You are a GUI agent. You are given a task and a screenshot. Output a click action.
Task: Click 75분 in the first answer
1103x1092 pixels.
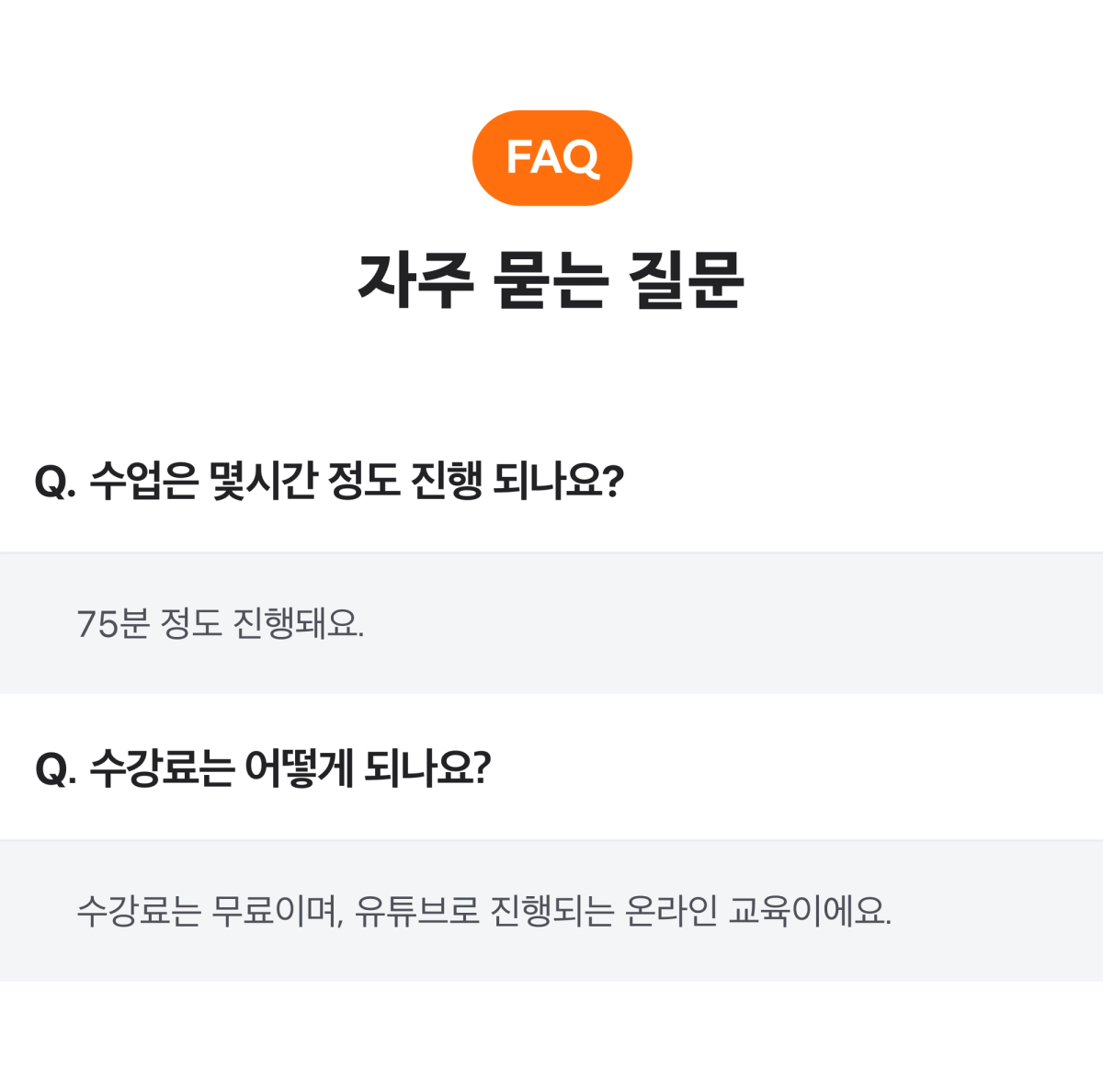(x=113, y=624)
